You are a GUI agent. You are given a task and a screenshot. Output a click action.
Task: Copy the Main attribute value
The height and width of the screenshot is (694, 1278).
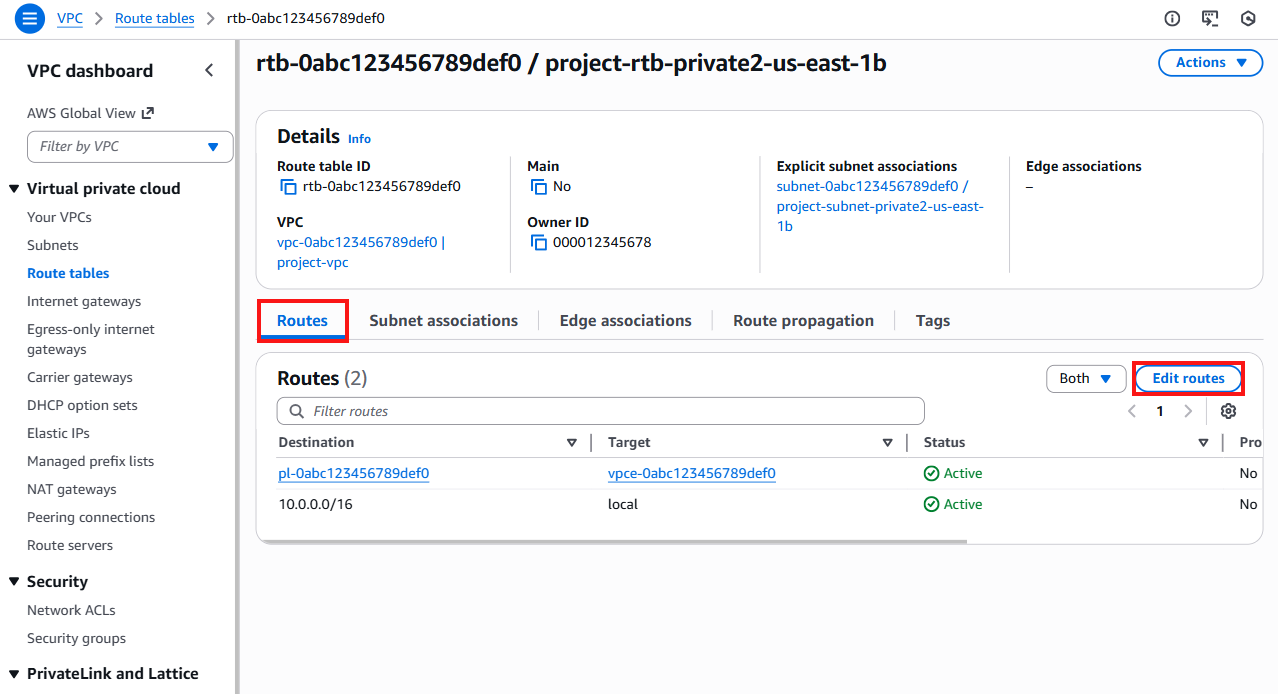click(538, 186)
